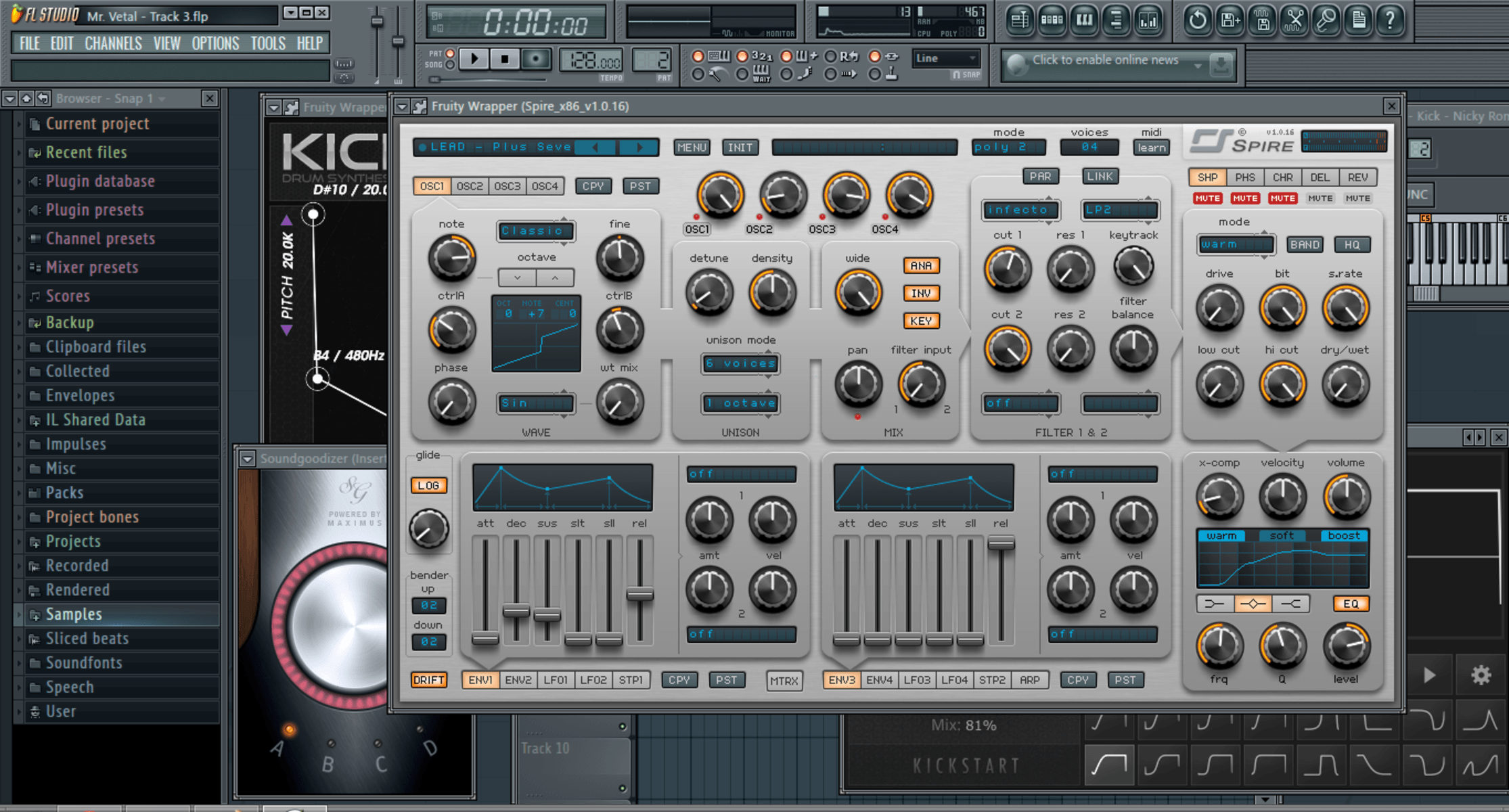The image size is (1509, 812).
Task: Open the piano roll icon
Action: pos(1085,20)
